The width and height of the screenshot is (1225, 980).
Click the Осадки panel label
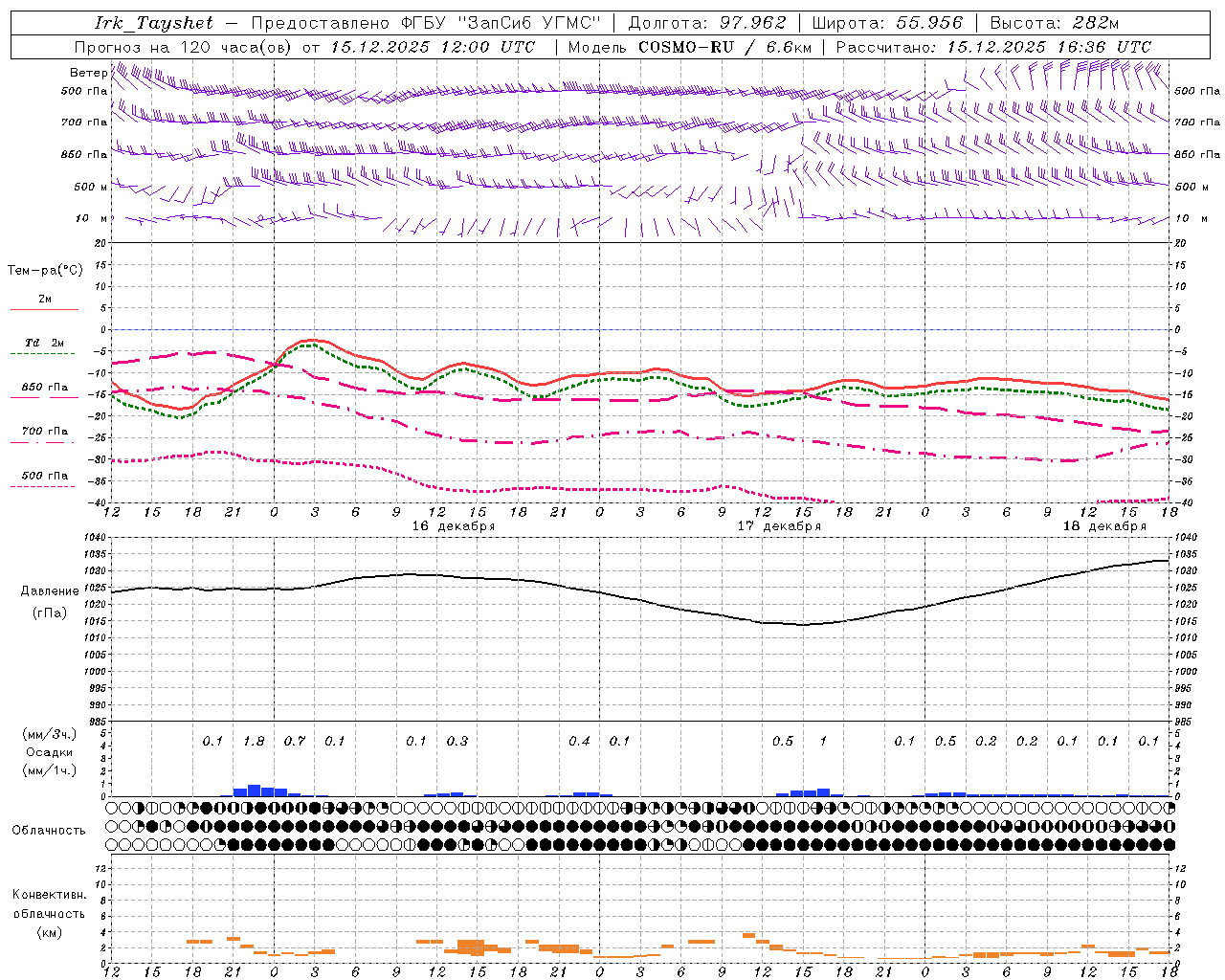(x=49, y=752)
